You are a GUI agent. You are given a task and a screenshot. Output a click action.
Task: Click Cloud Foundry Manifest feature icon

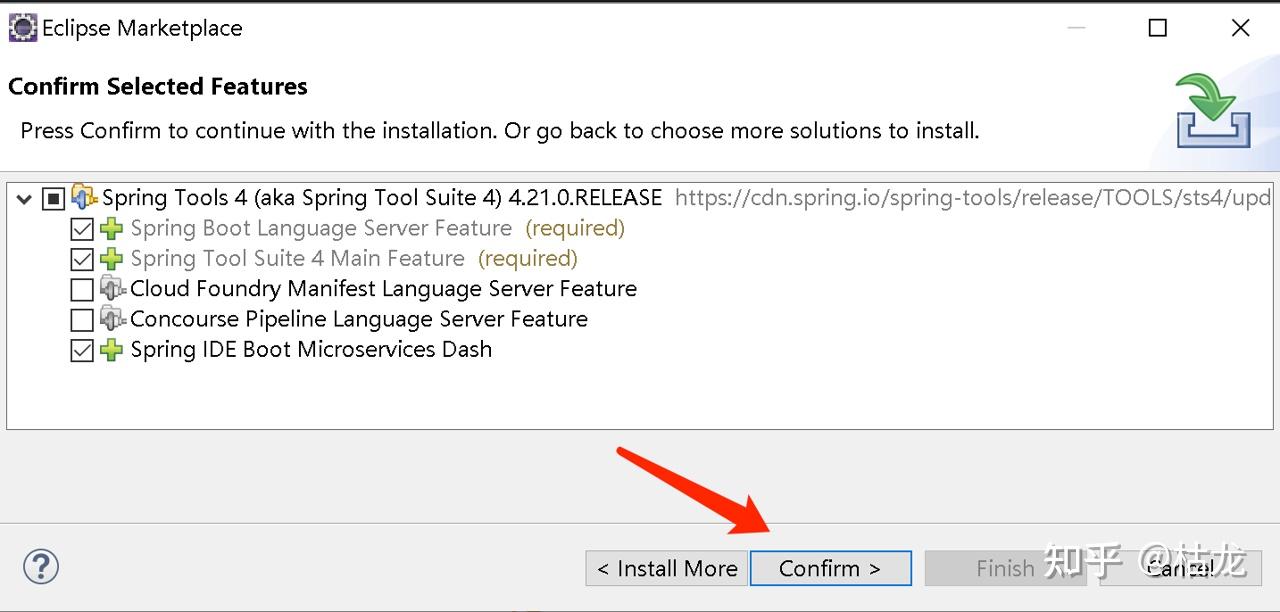pos(112,289)
